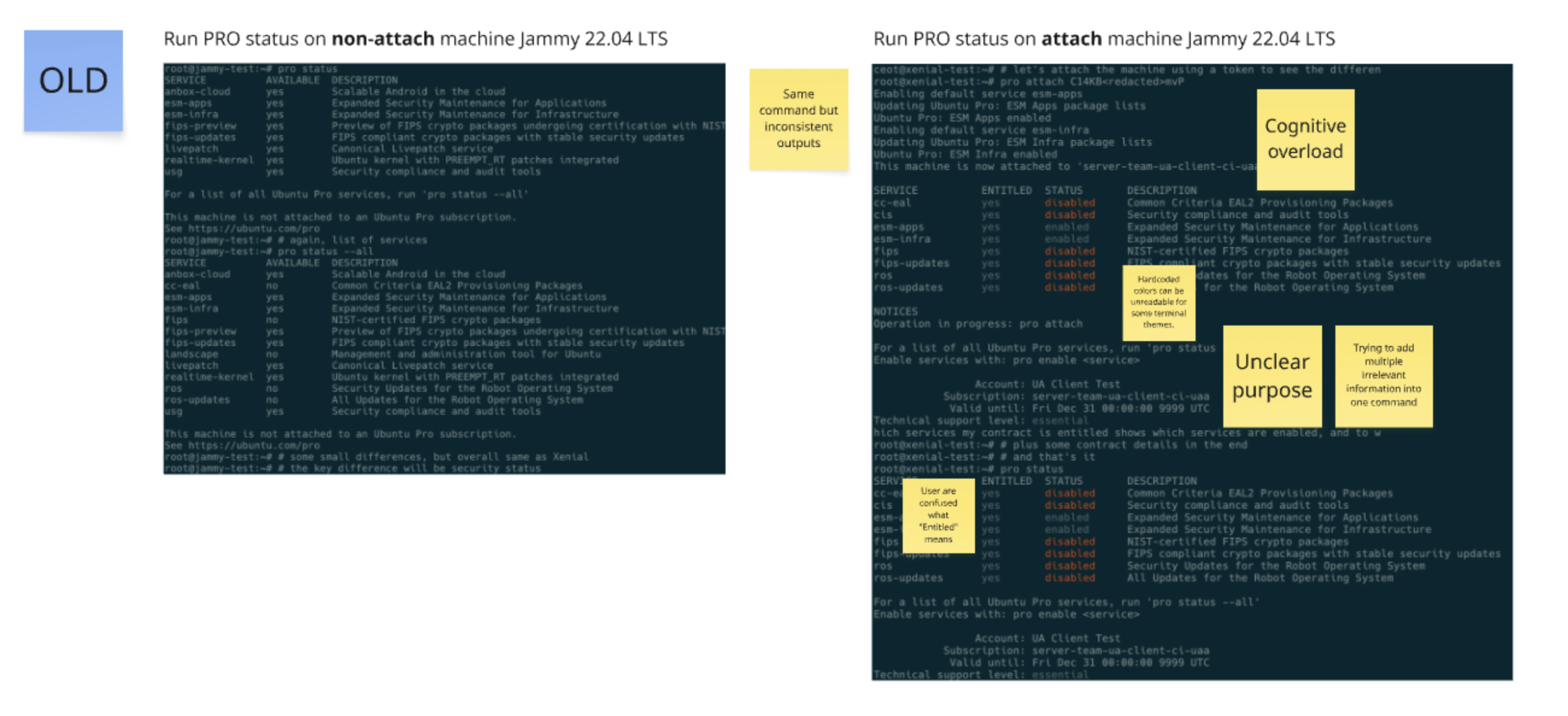This screenshot has height=716, width=1568.
Task: Click the 'cc-eal no' row in left terminal
Action: 373,286
